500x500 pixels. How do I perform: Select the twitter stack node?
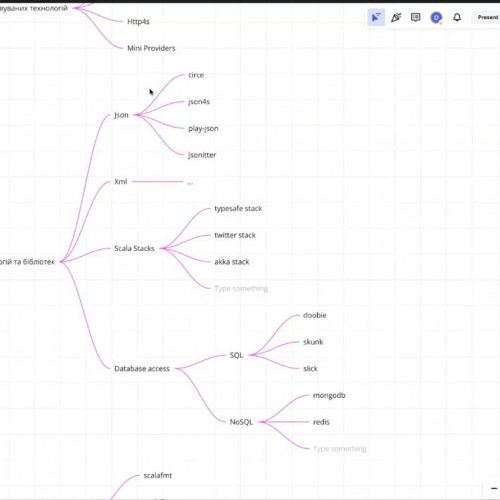[235, 235]
